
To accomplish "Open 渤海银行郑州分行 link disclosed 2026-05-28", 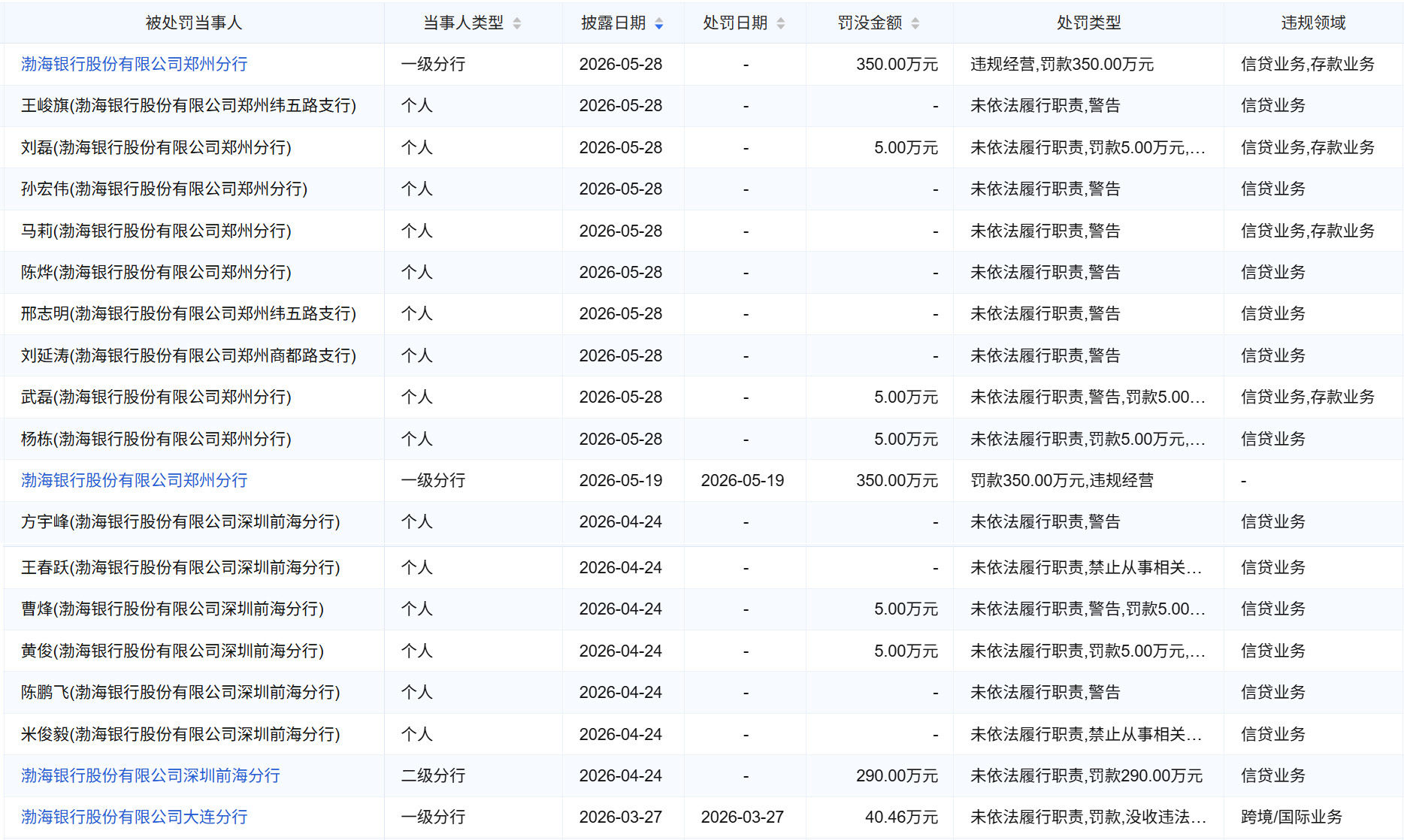I will coord(135,65).
